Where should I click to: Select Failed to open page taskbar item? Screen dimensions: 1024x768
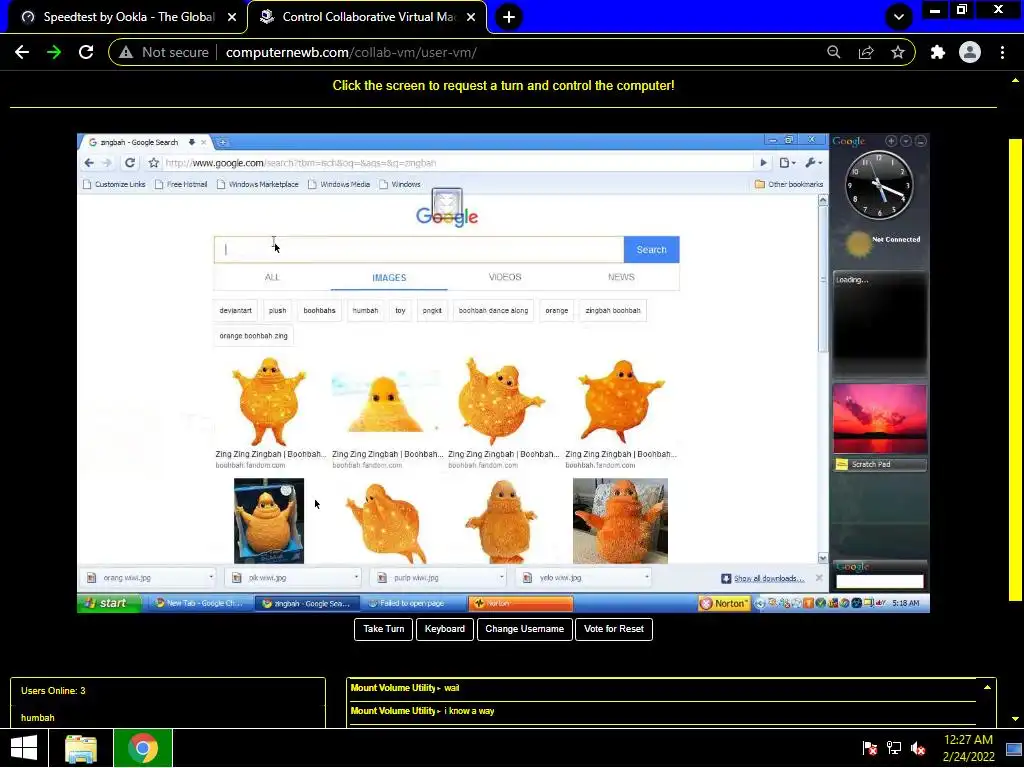click(414, 603)
